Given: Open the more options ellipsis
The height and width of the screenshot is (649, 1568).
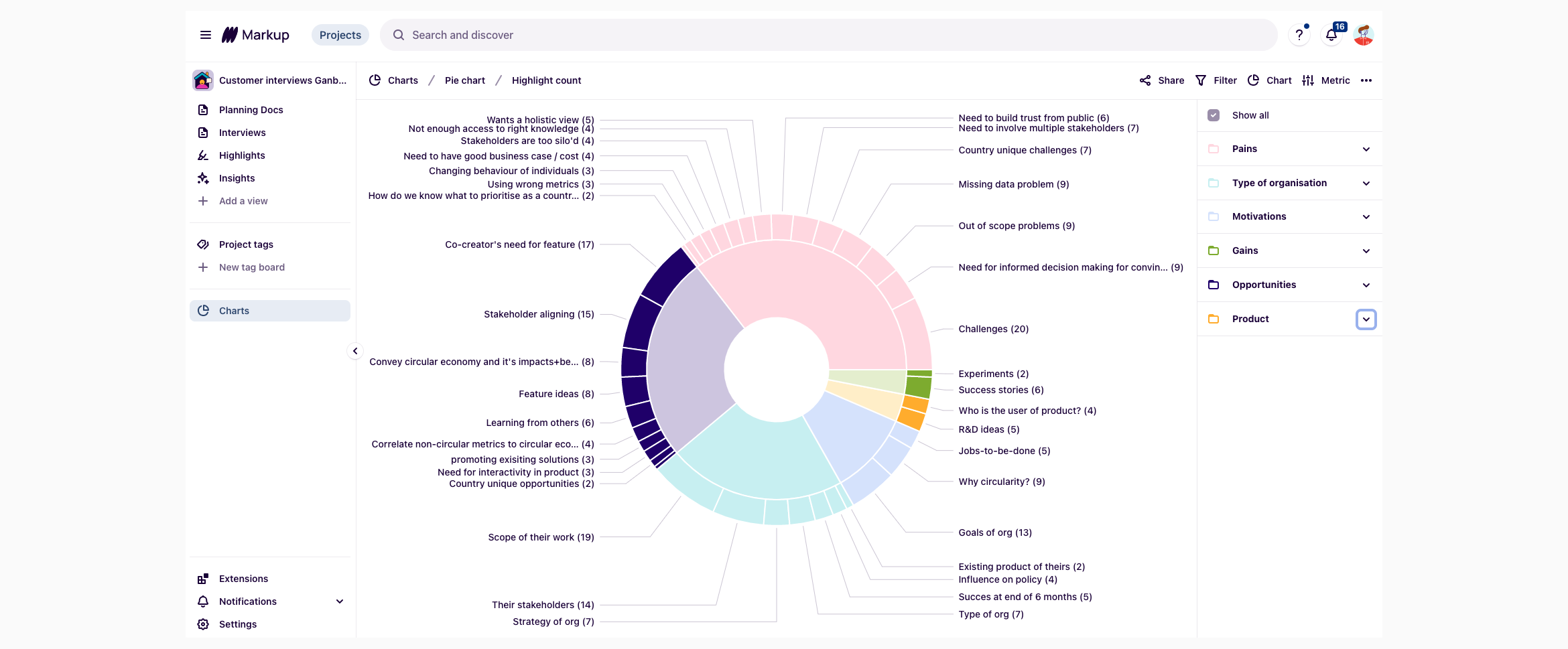Looking at the screenshot, I should point(1366,80).
